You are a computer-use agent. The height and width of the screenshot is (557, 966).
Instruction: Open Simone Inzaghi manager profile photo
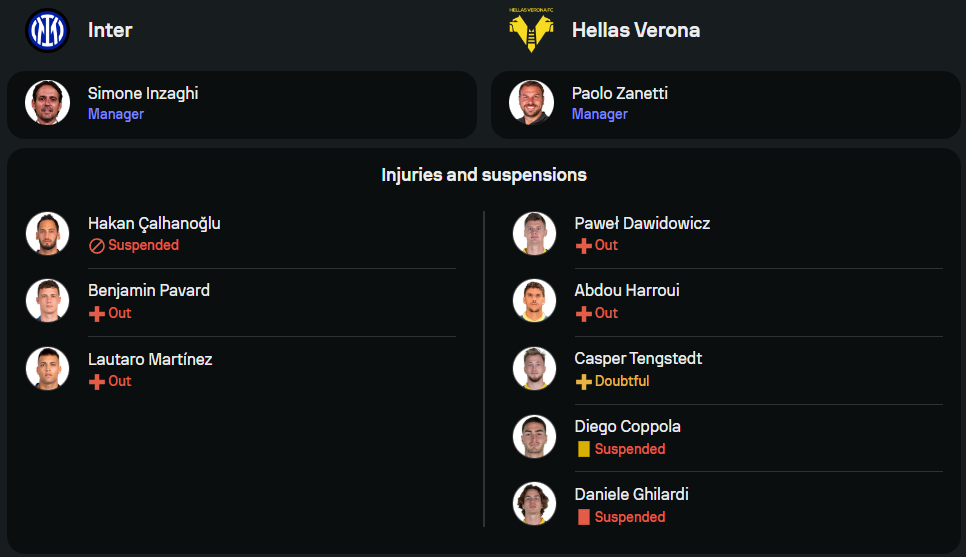coord(47,102)
